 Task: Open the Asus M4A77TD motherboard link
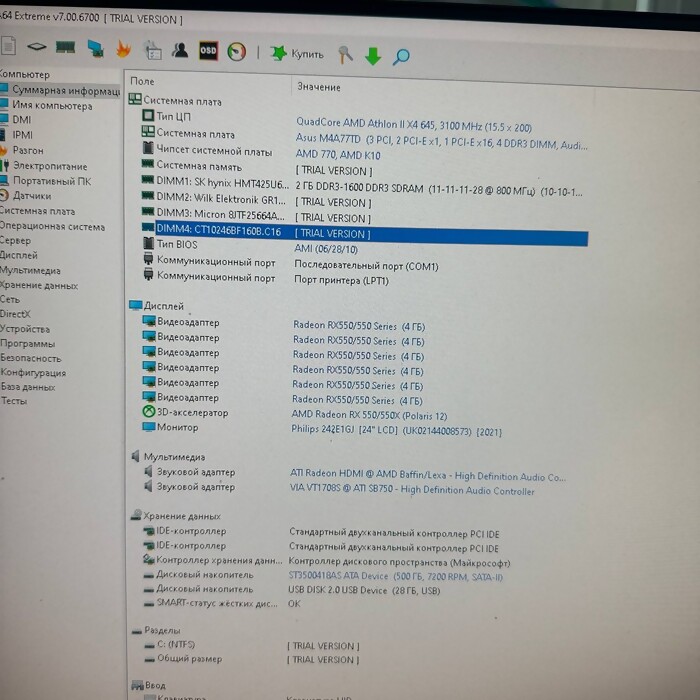coord(442,142)
